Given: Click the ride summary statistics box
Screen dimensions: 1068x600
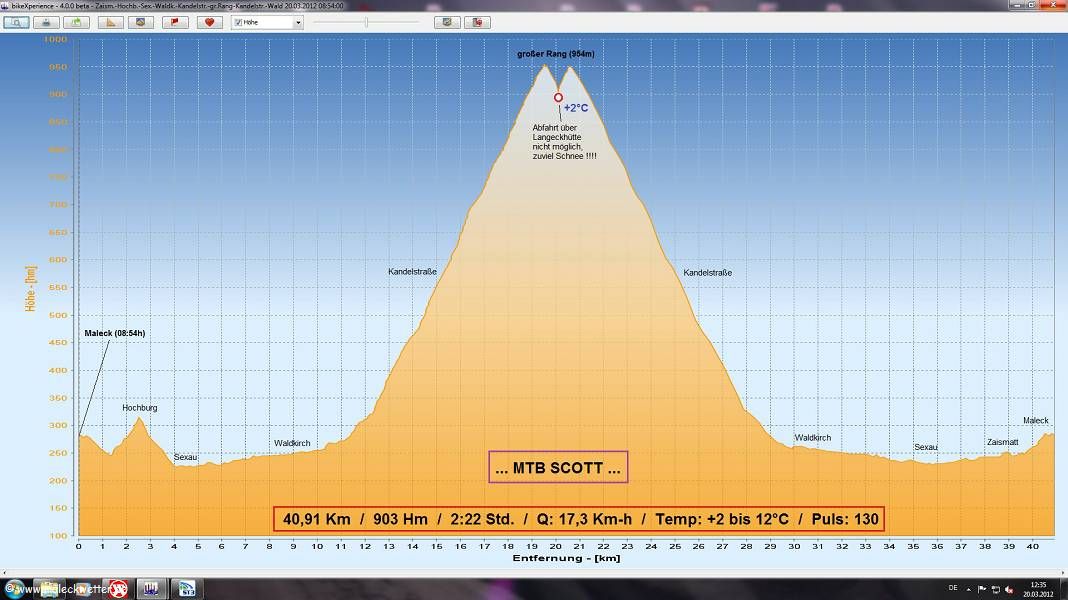Looking at the screenshot, I should click(578, 519).
